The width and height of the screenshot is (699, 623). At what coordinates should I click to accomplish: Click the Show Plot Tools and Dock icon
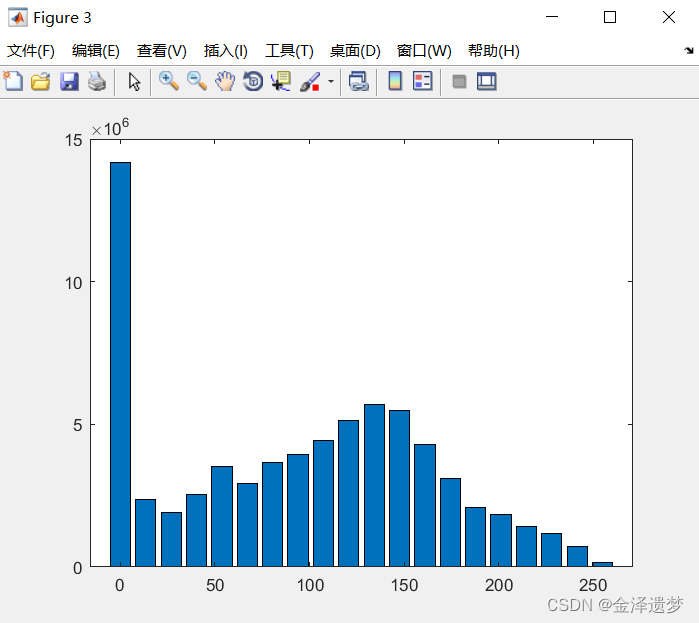coord(486,82)
